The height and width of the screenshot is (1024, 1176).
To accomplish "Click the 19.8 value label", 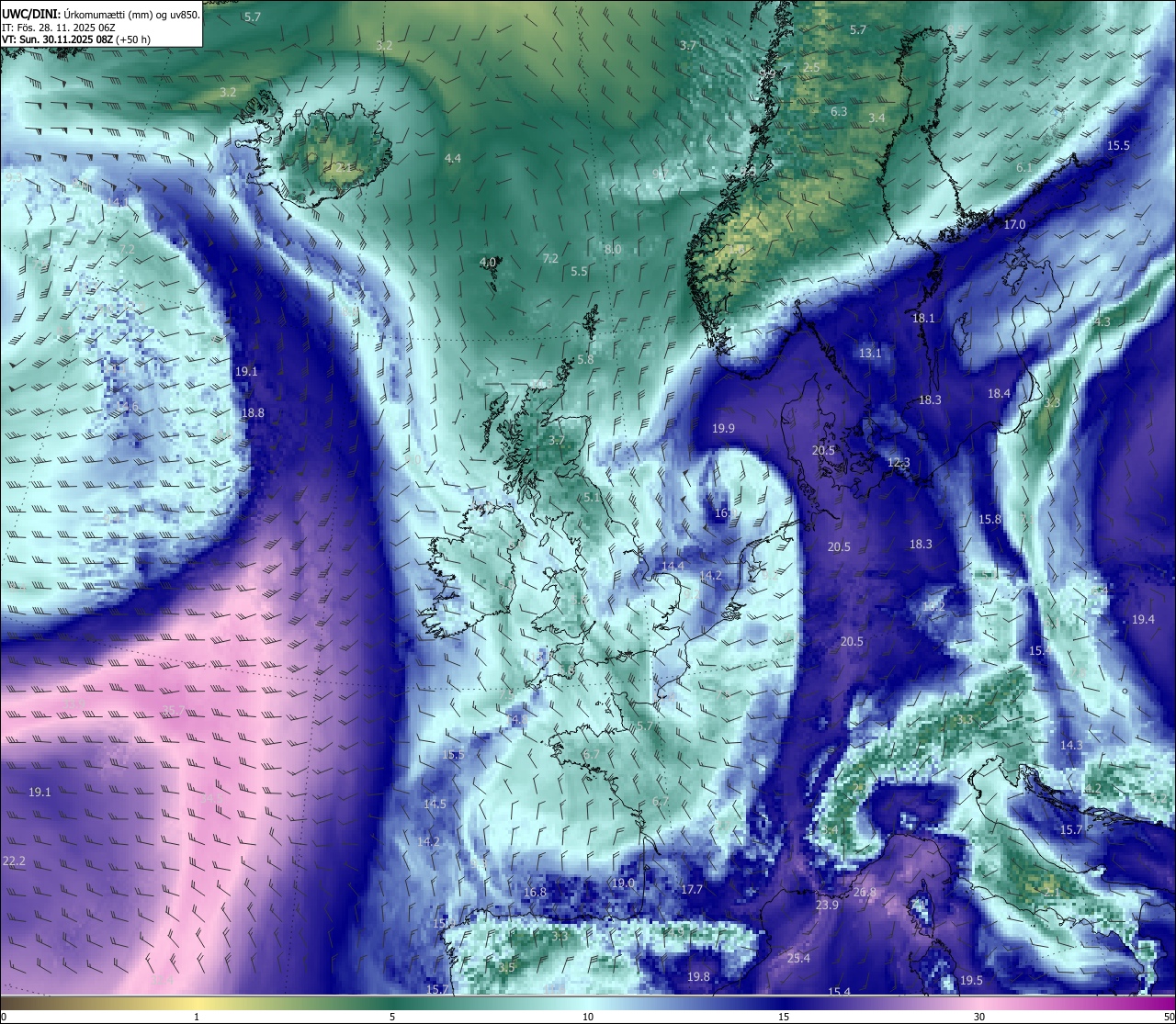I will [698, 977].
